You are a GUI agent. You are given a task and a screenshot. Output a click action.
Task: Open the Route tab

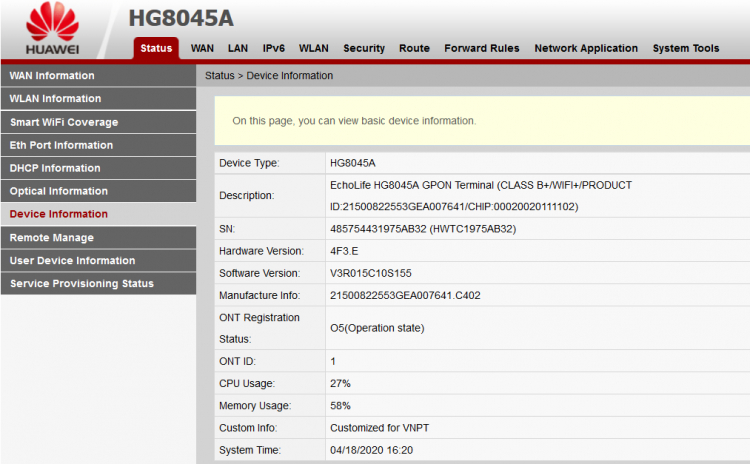[414, 48]
